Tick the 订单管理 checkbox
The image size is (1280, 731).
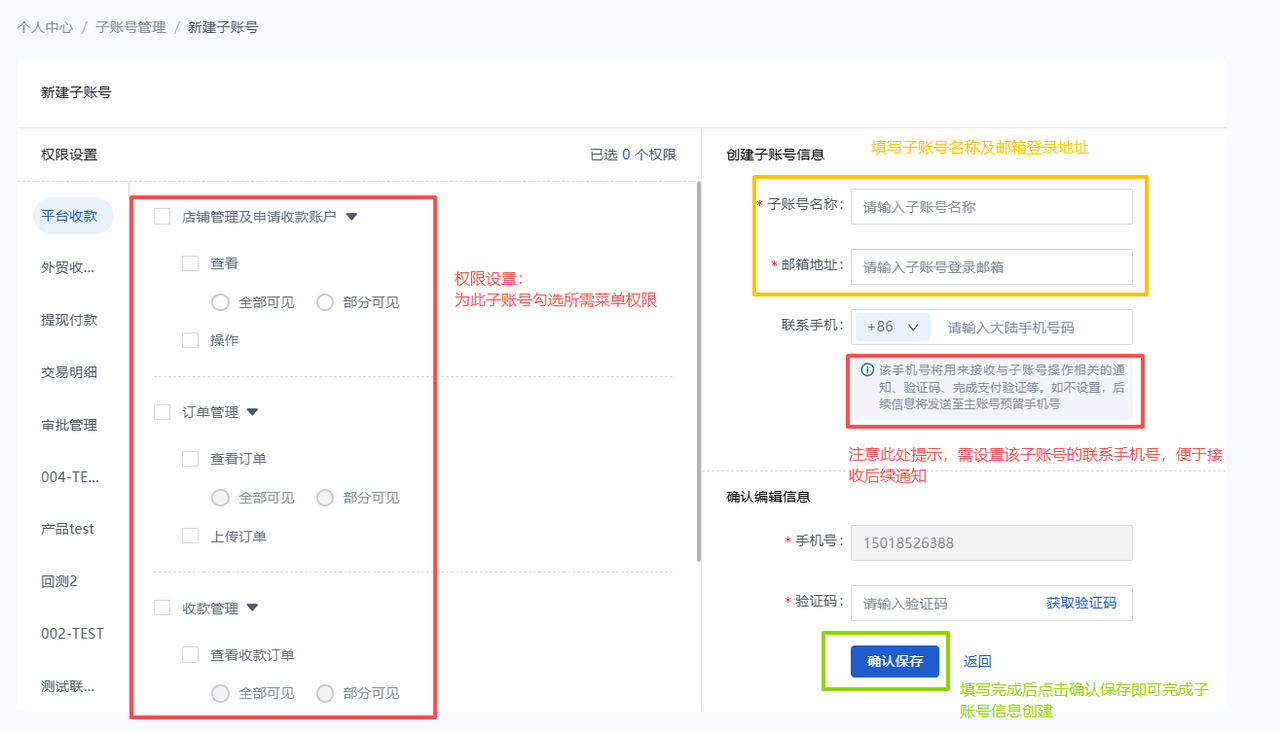tap(162, 411)
